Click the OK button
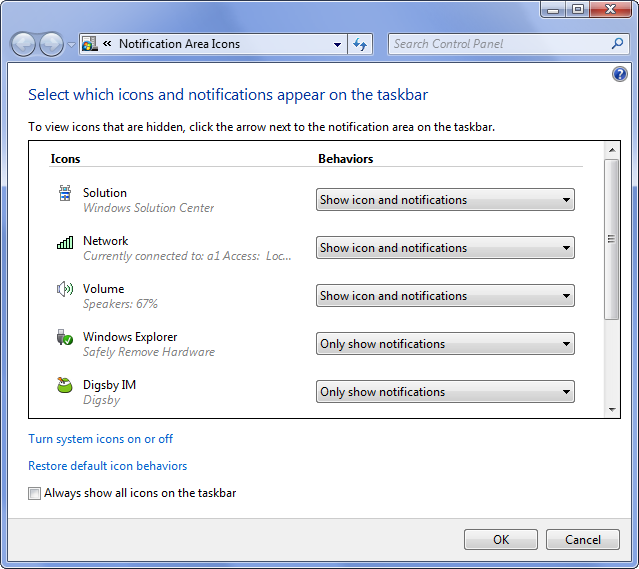 pyautogui.click(x=501, y=540)
